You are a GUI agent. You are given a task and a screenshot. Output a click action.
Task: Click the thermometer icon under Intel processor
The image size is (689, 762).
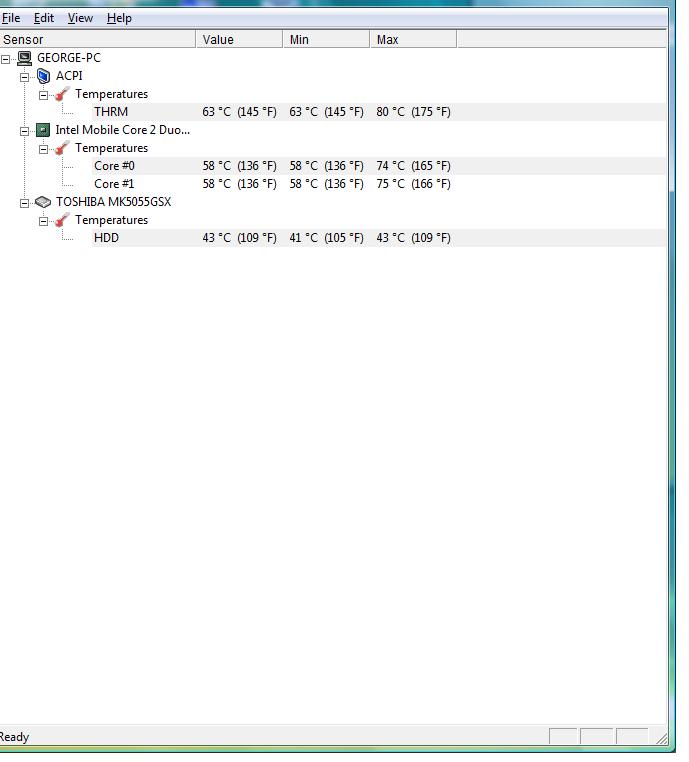point(62,148)
